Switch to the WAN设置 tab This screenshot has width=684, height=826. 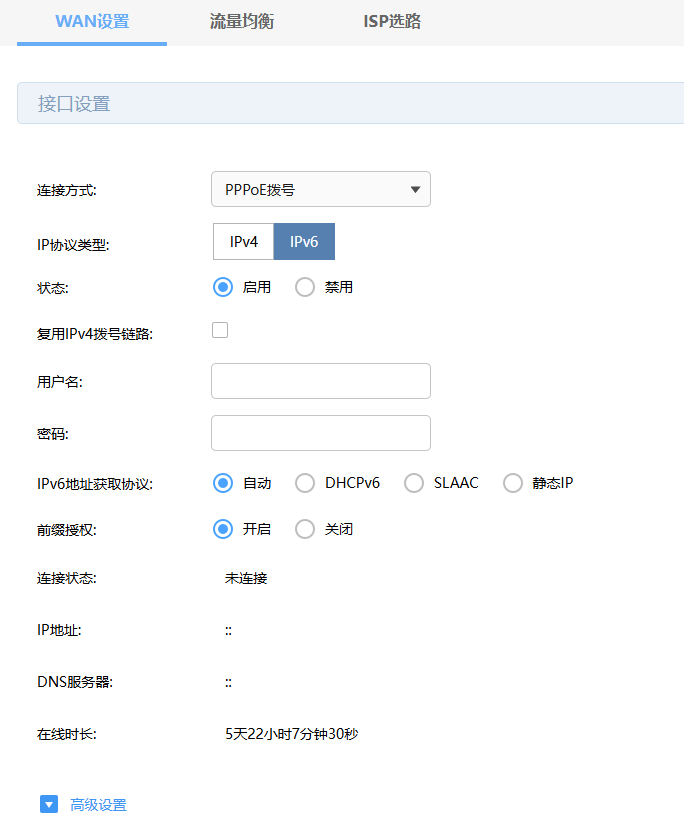click(92, 21)
